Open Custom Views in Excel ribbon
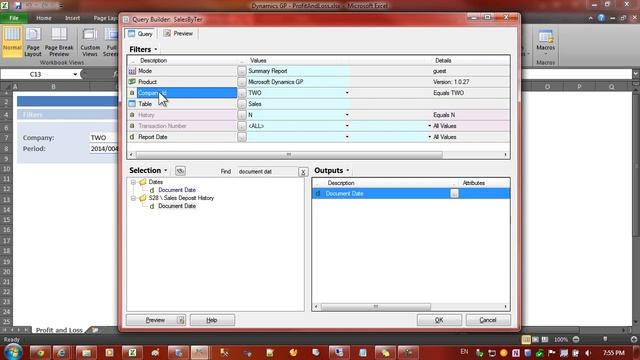The image size is (640, 360). coord(90,42)
